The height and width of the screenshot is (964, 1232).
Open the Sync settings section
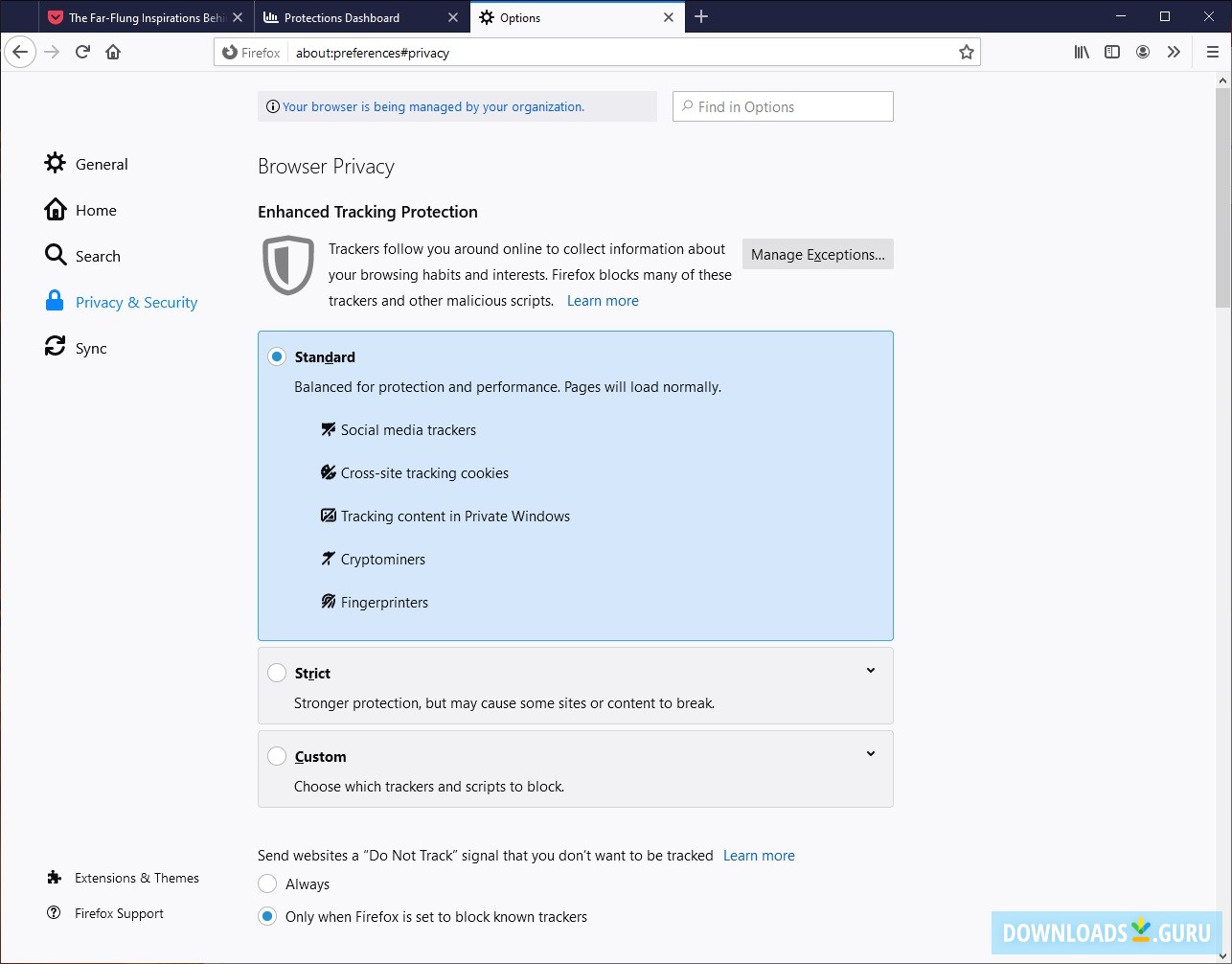(x=90, y=348)
